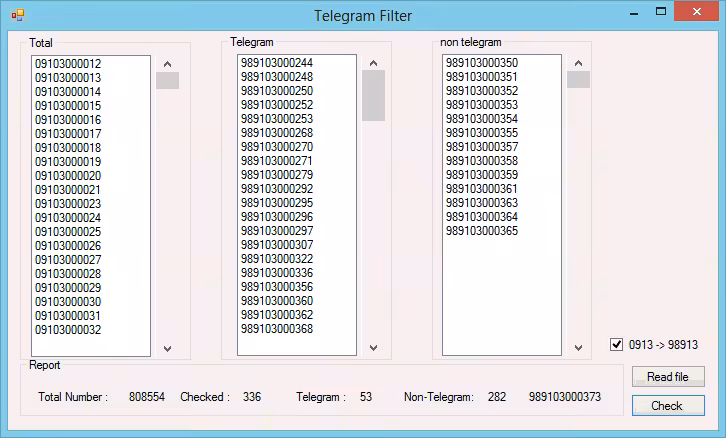The width and height of the screenshot is (726, 438).
Task: Click the Telegram list scrollbar thumb
Action: pos(374,95)
